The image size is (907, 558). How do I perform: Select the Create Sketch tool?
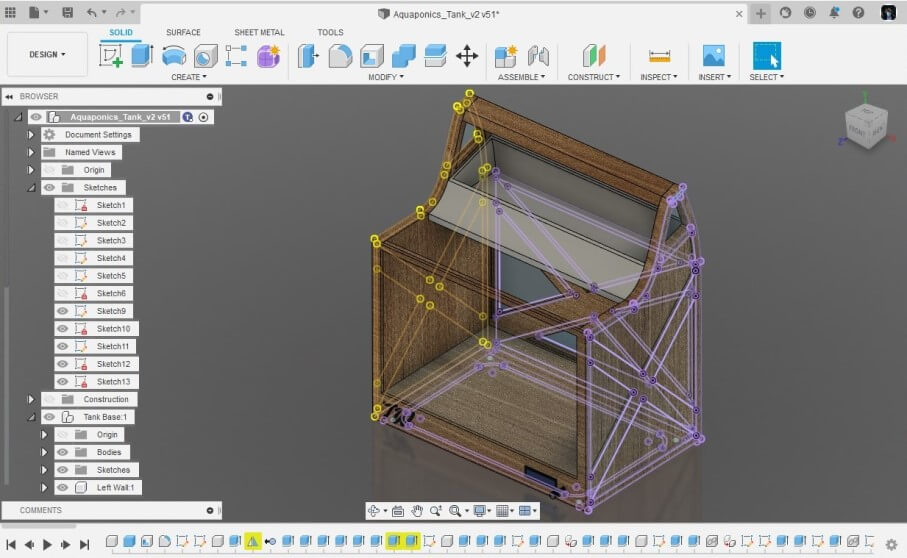pos(111,56)
